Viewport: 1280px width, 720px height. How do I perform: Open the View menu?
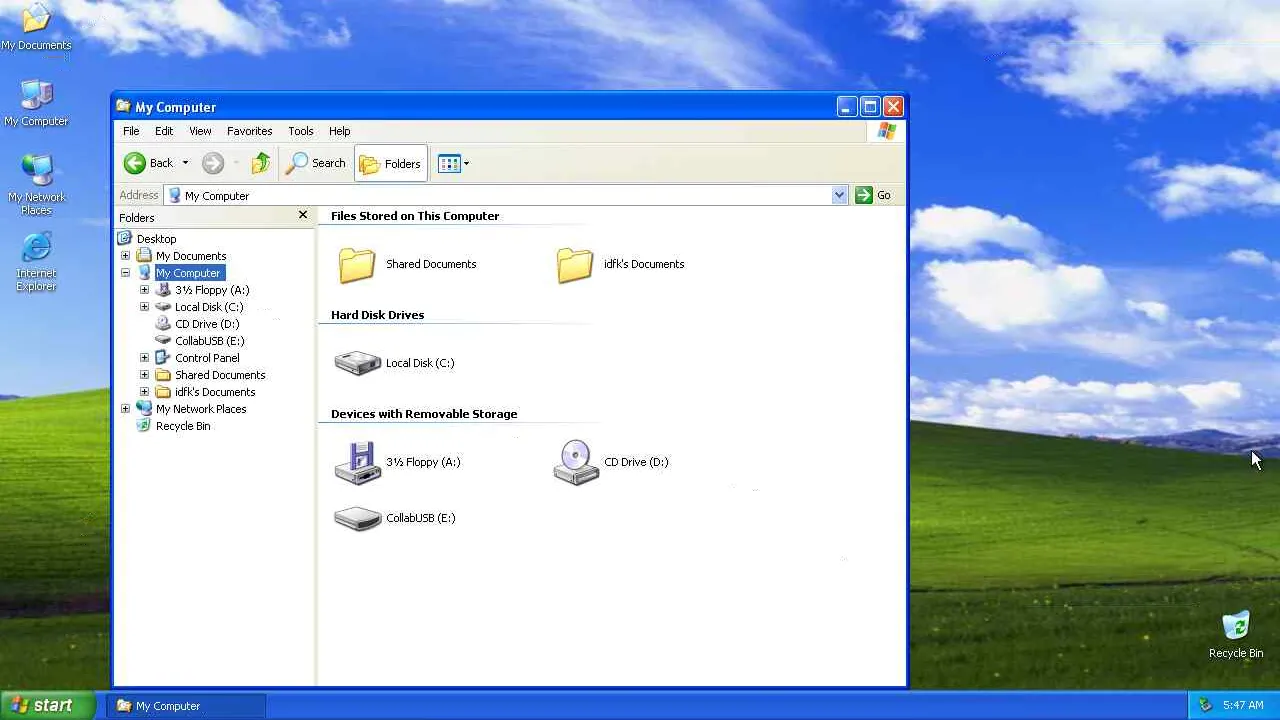click(x=200, y=131)
